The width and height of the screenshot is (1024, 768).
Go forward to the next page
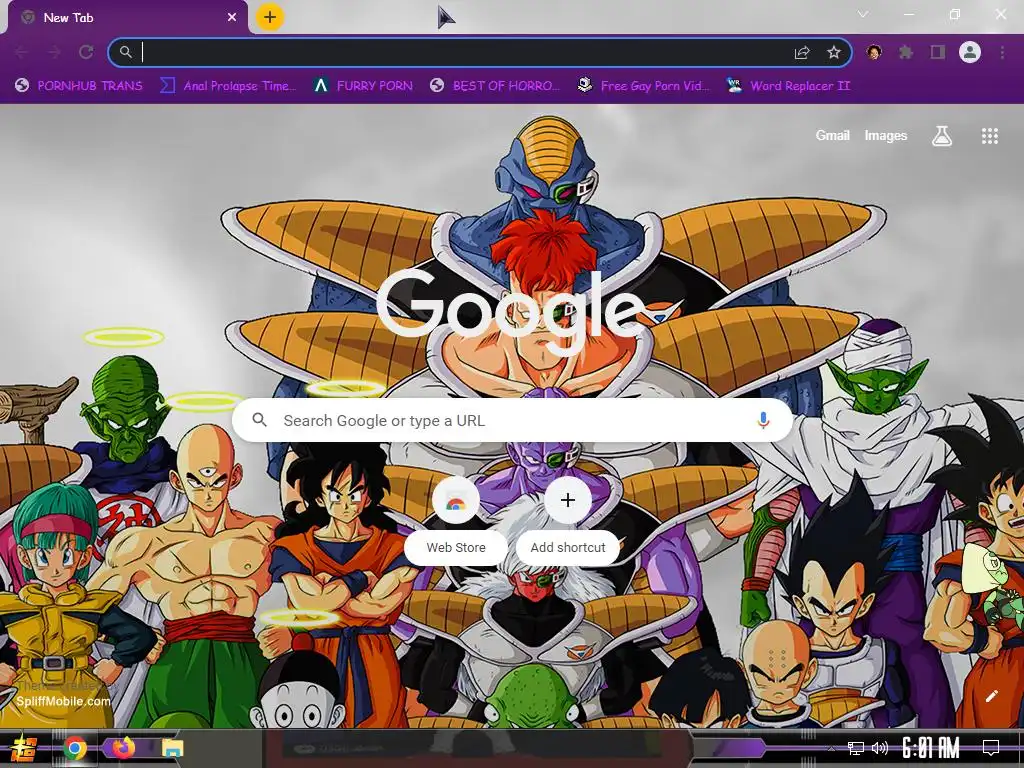point(54,52)
